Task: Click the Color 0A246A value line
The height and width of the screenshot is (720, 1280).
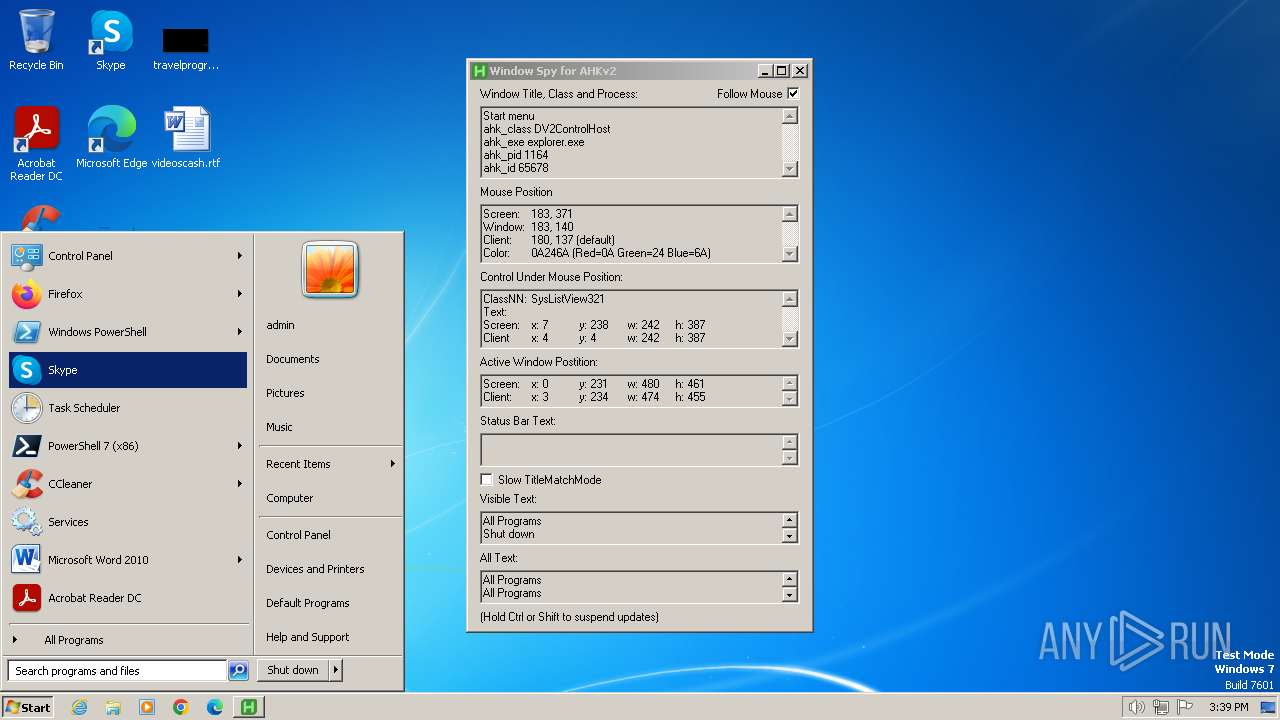Action: click(597, 253)
